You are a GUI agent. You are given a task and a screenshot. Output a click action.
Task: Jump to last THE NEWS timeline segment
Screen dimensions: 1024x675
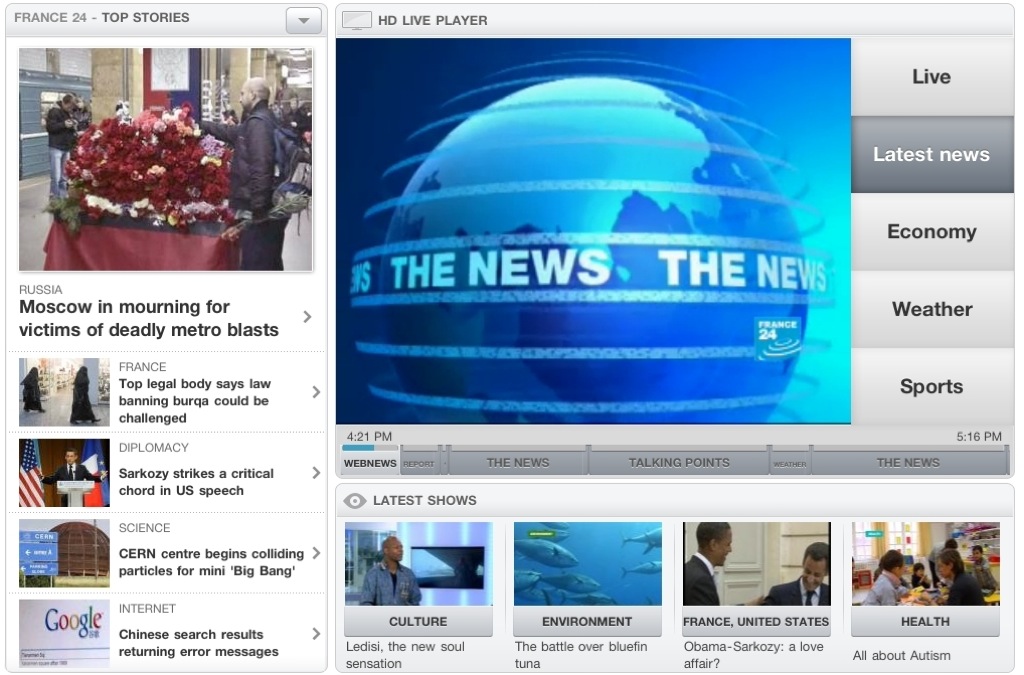pos(908,463)
